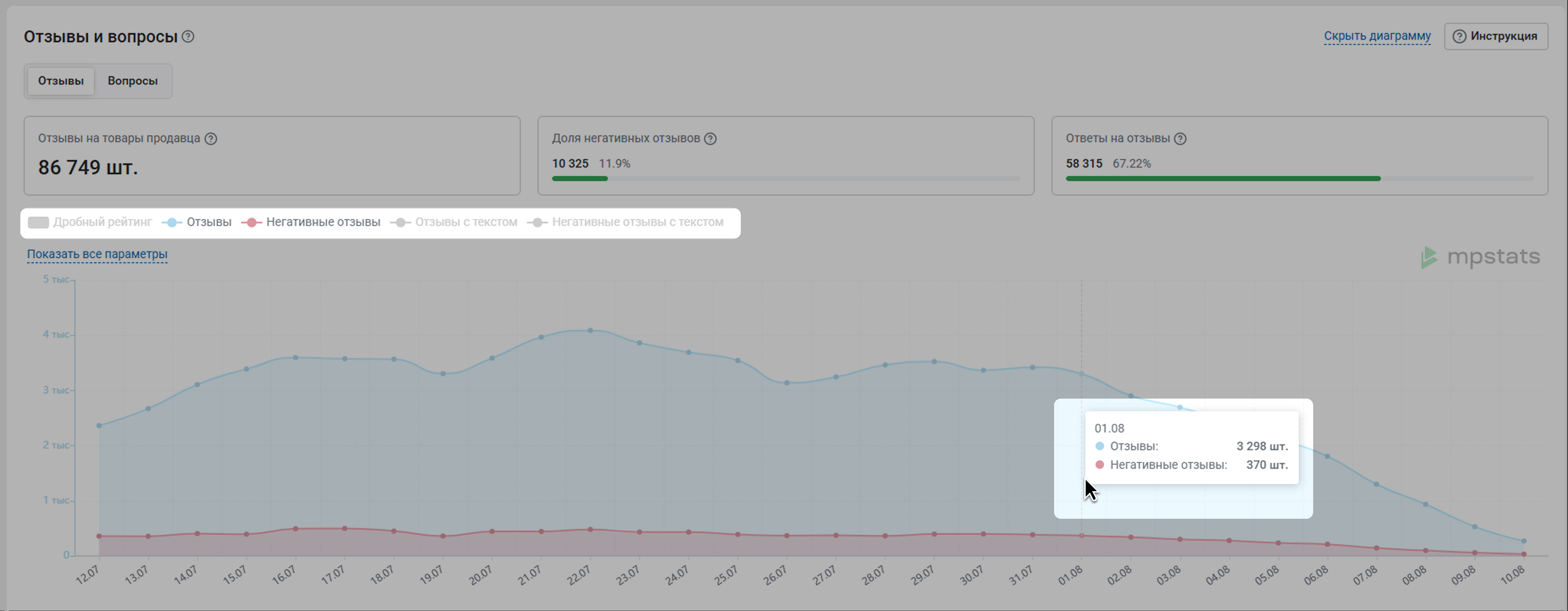Click the negative reviews share progress bar
The height and width of the screenshot is (611, 1568).
click(x=786, y=178)
